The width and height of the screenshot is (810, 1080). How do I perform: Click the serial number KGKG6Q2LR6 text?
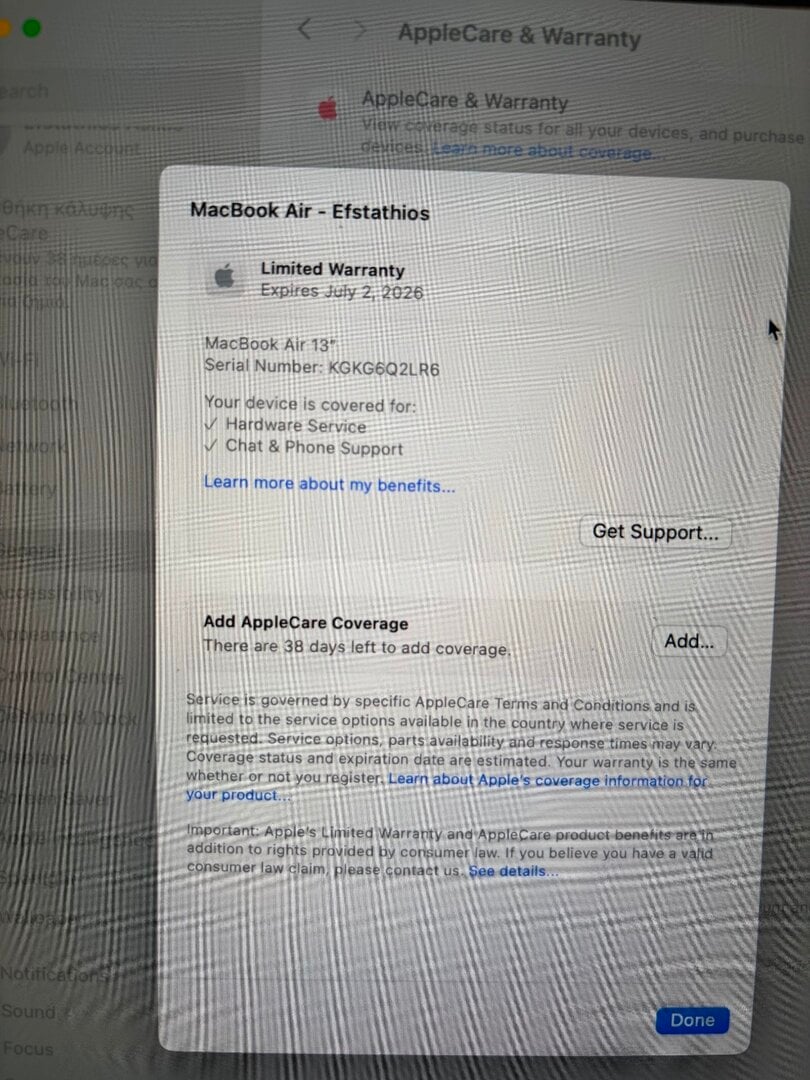click(383, 368)
